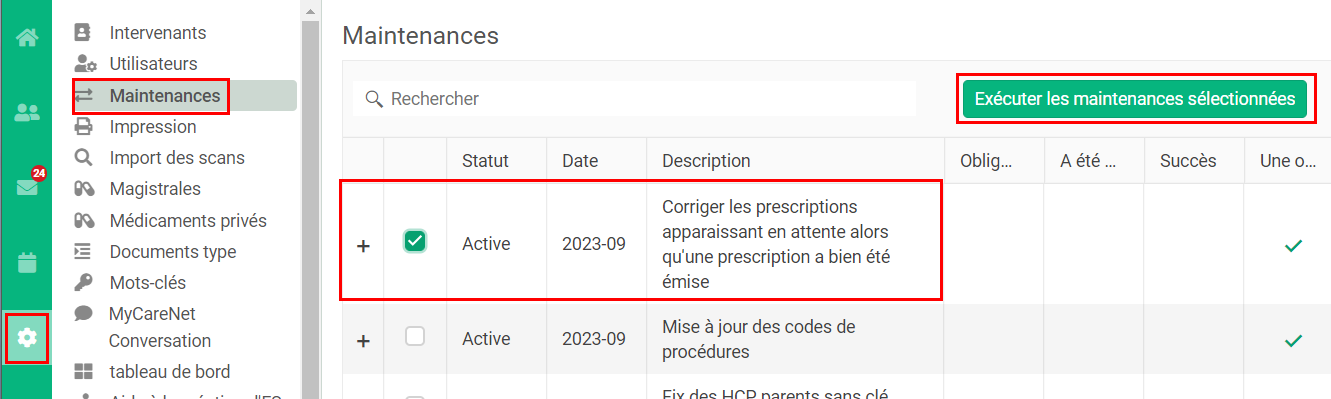Click Exécuter les maintenances sélectionnées button

[x=1135, y=99]
